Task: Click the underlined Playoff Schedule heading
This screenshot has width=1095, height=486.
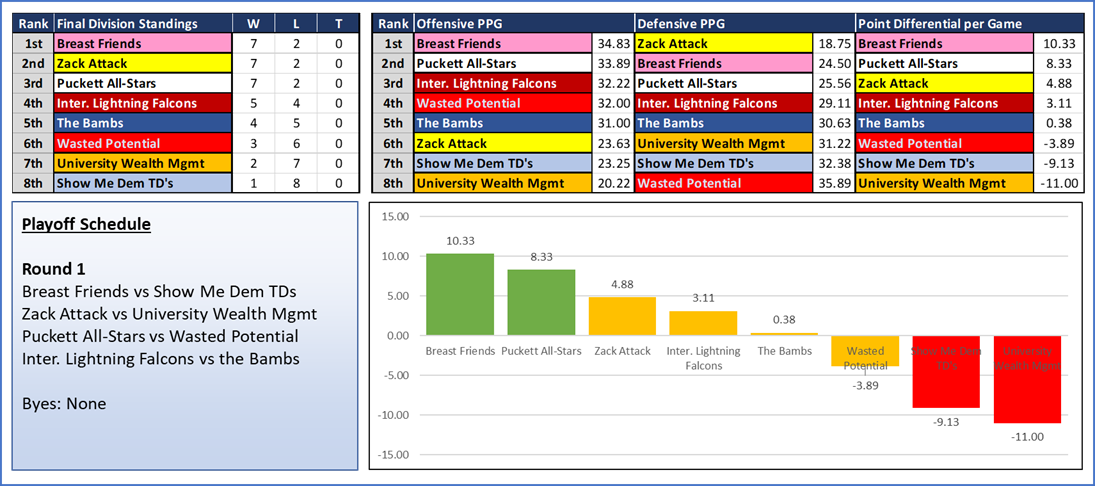Action: (86, 225)
